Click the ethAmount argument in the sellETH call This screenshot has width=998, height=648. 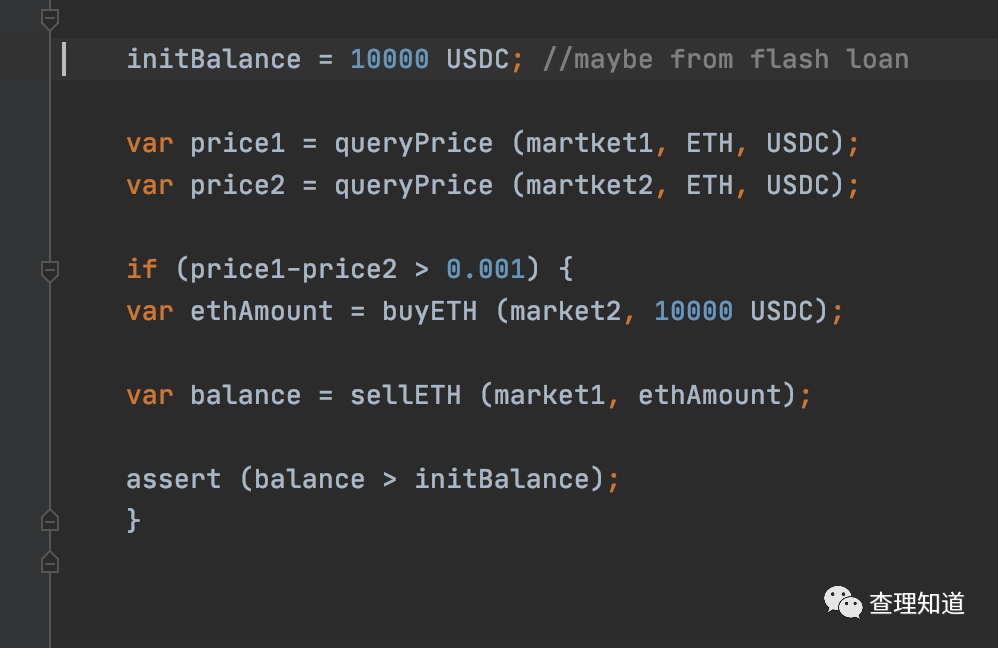(709, 395)
